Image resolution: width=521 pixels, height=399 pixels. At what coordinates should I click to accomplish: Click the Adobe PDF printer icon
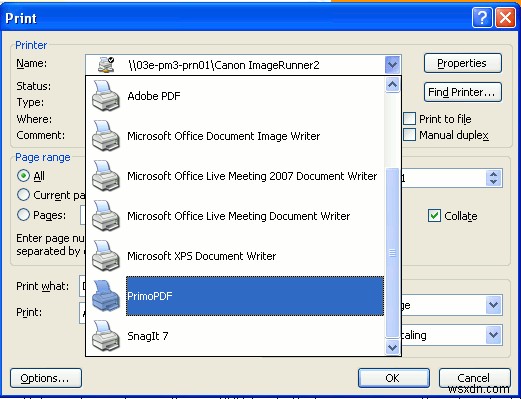(x=105, y=96)
